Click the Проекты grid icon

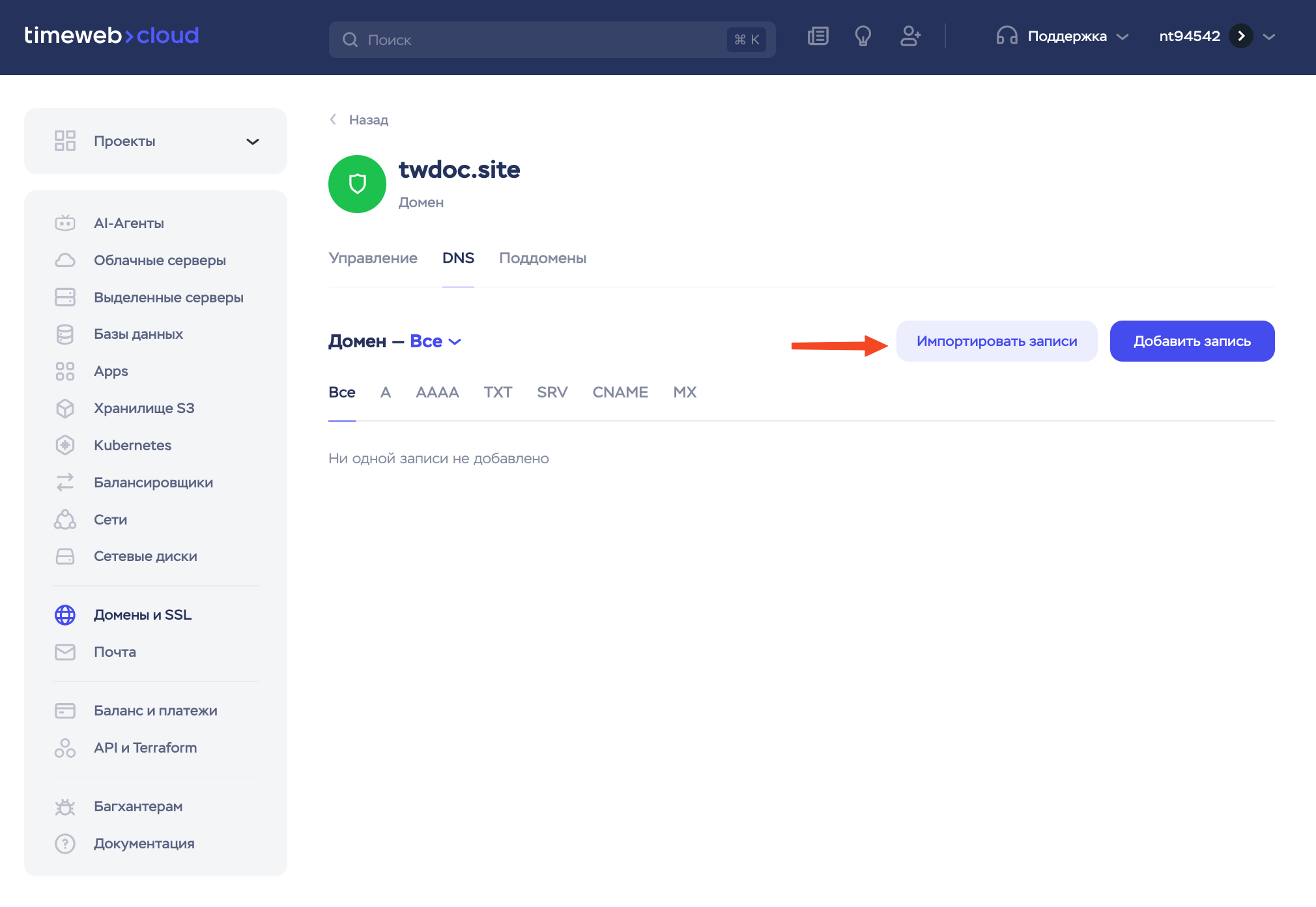pyautogui.click(x=65, y=141)
